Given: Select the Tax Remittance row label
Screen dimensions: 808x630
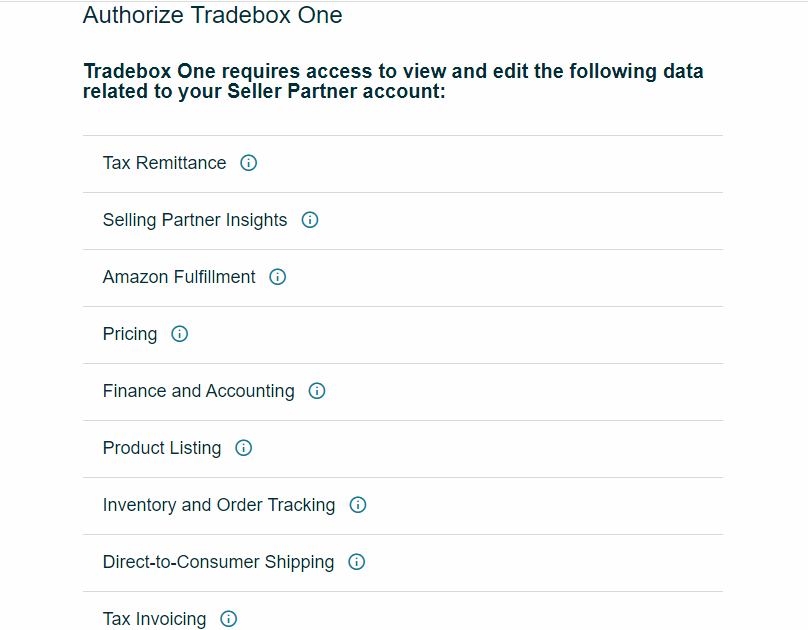Looking at the screenshot, I should coord(164,163).
